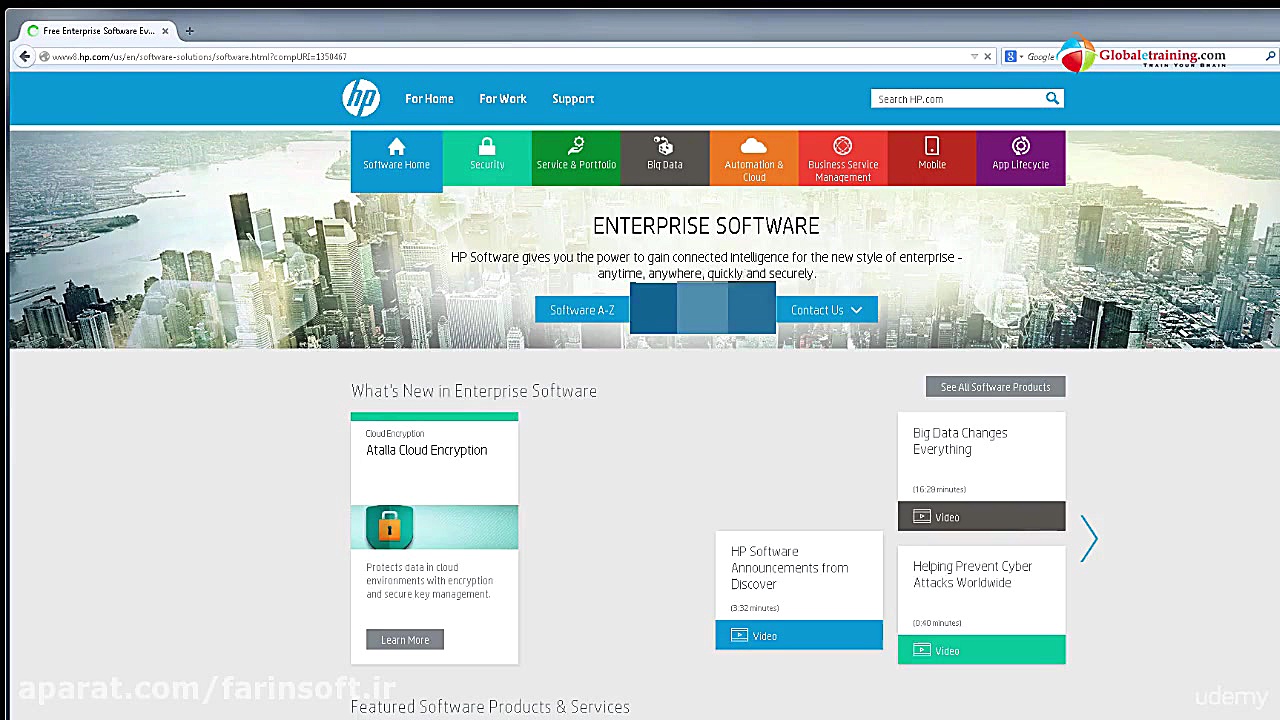Click the HP logo

coord(361,98)
